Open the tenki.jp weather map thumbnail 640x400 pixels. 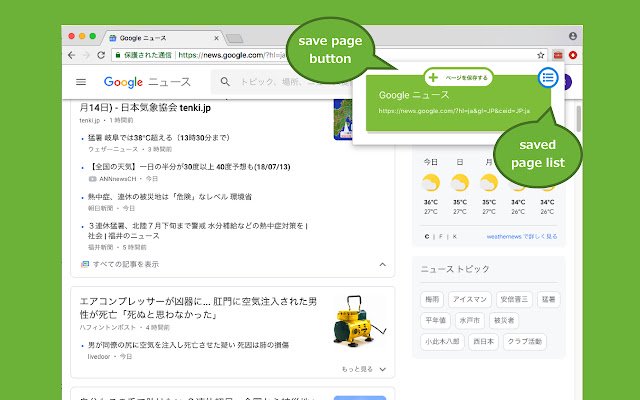coord(343,120)
